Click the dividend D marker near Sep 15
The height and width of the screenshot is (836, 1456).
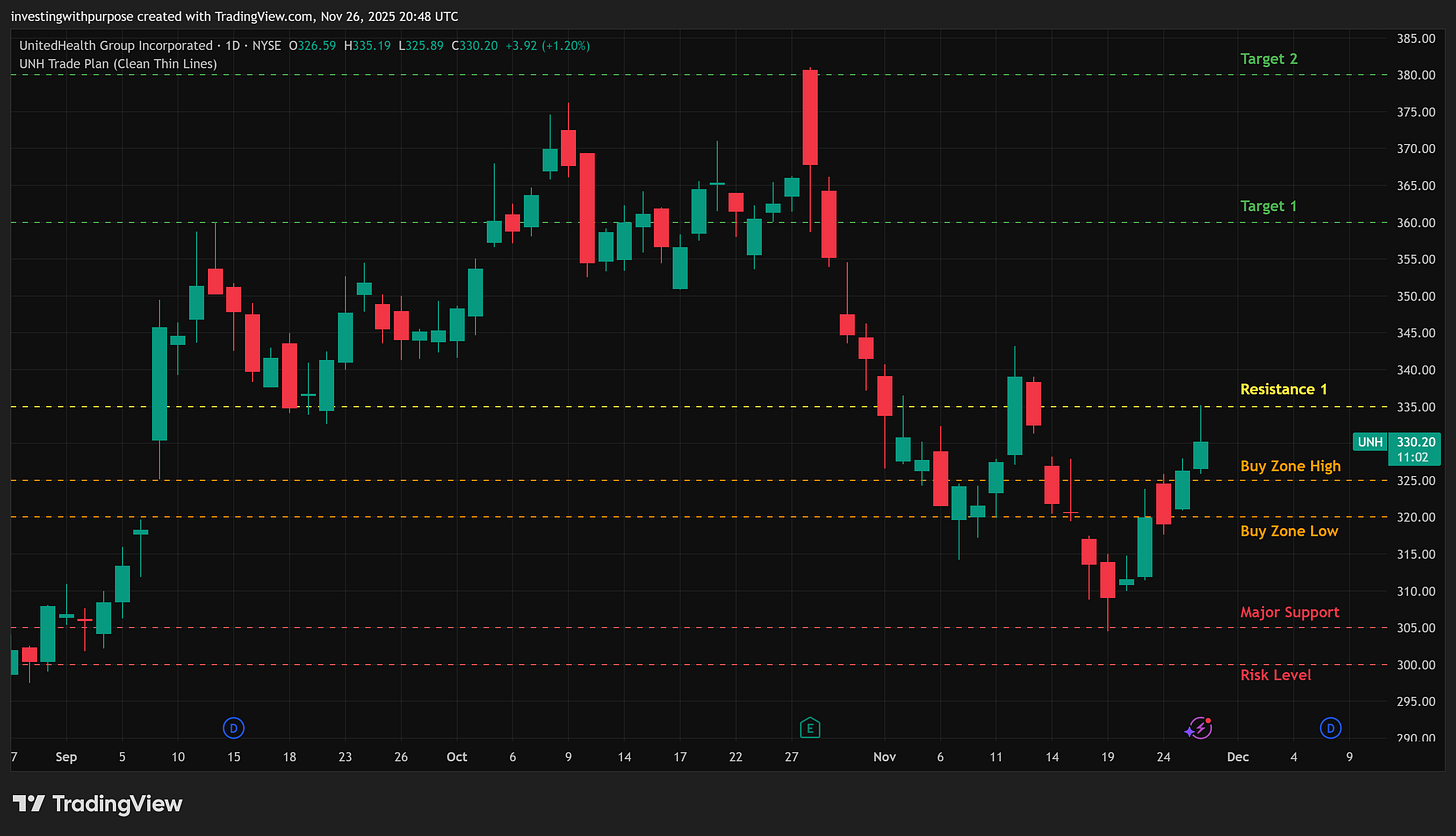point(234,728)
